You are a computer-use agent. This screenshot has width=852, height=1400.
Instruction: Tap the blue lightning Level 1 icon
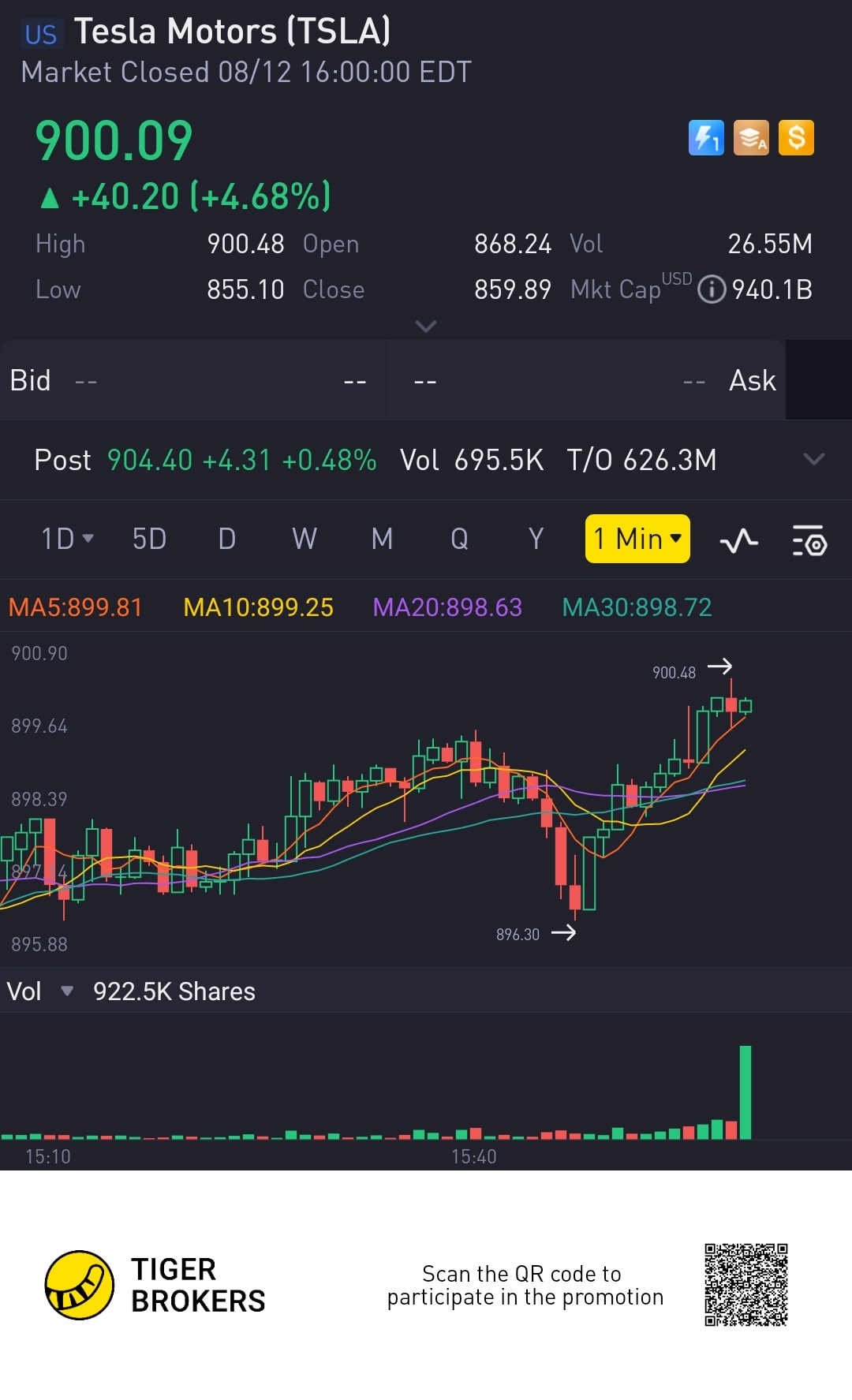point(706,138)
